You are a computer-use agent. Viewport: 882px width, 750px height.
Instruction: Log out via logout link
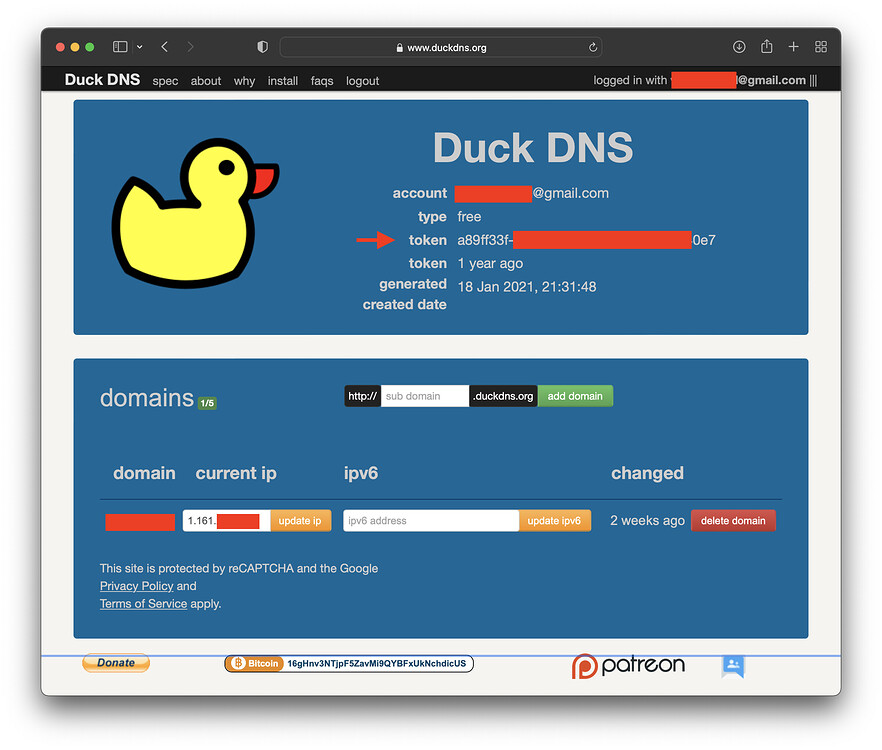[x=362, y=81]
